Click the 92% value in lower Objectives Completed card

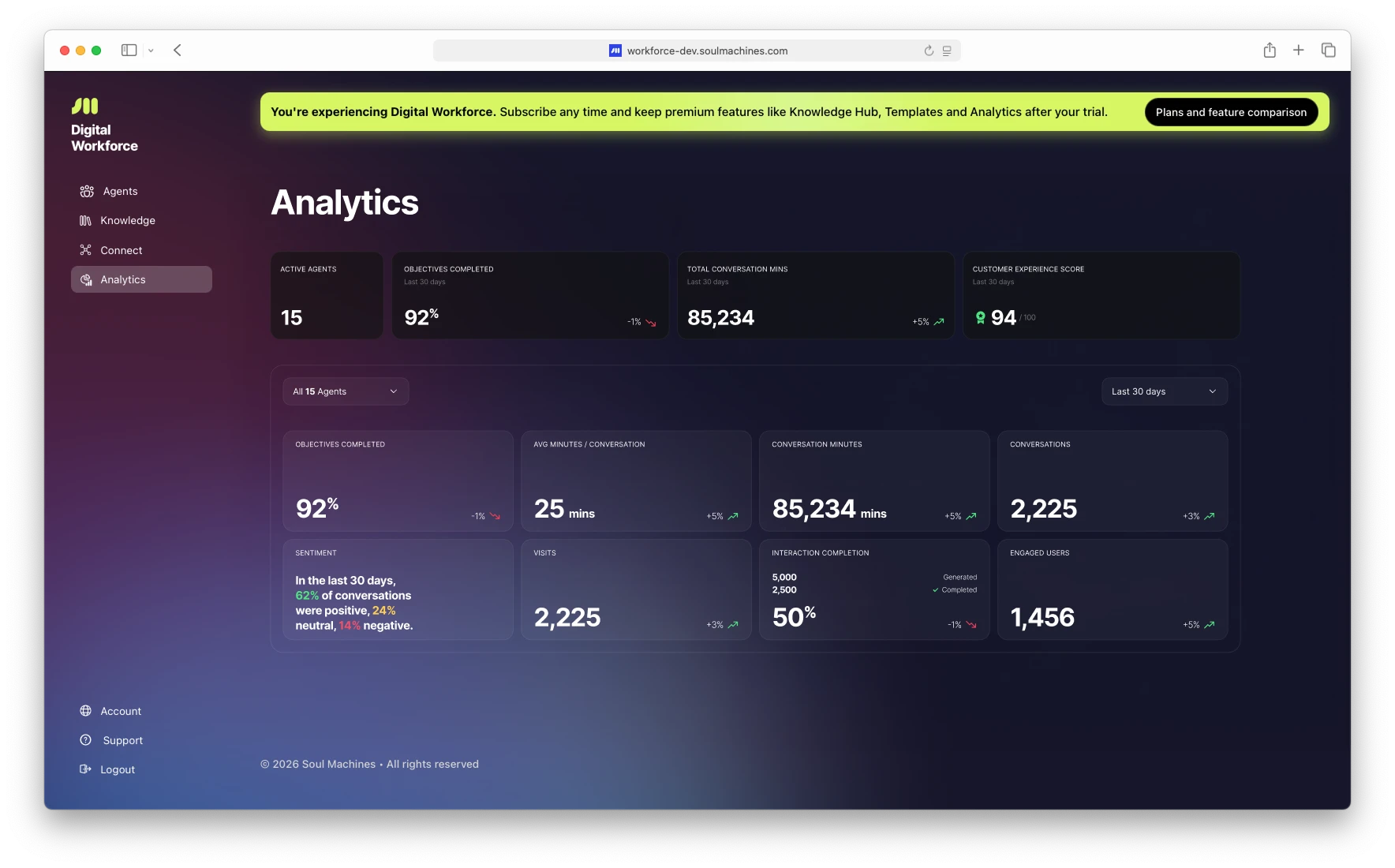[x=317, y=508]
